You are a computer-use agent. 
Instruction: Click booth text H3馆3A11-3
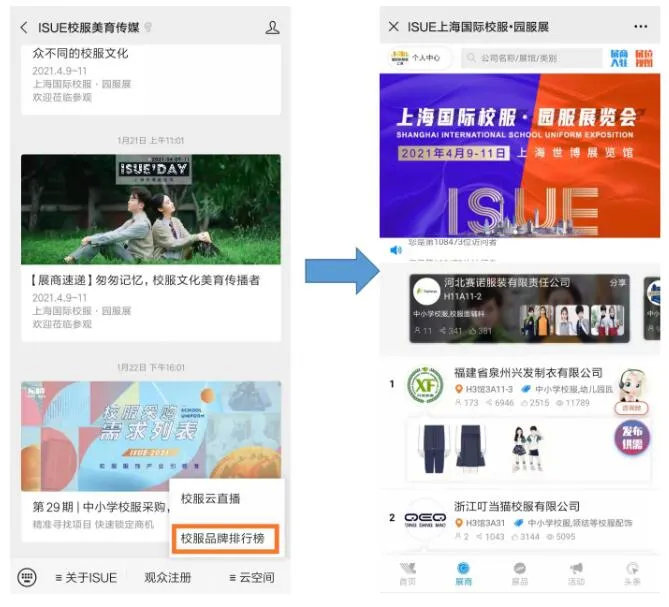489,389
